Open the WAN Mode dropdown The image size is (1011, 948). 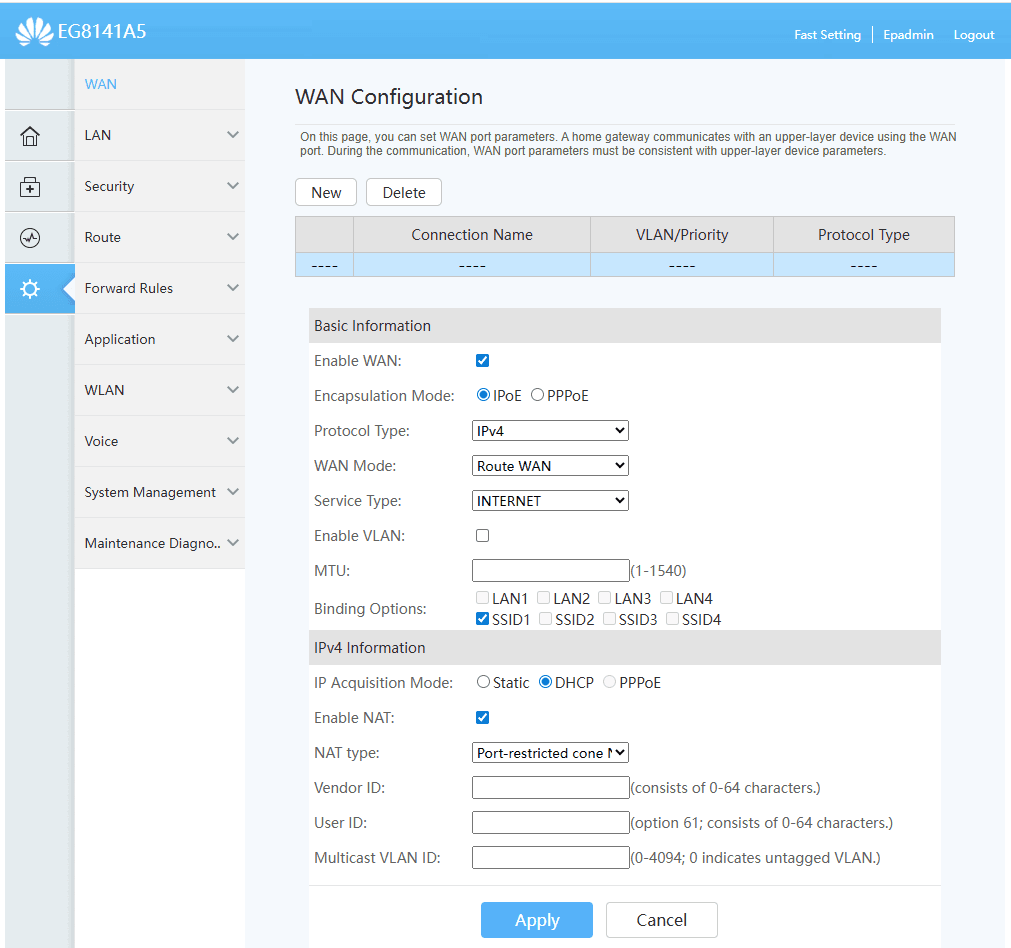point(550,466)
